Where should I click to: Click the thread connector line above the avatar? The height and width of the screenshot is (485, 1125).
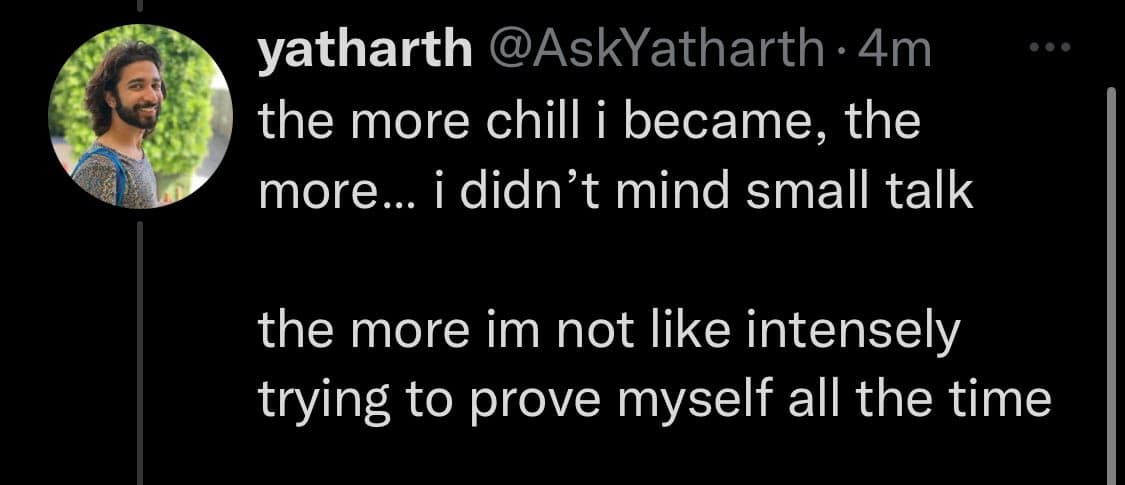(140, 6)
